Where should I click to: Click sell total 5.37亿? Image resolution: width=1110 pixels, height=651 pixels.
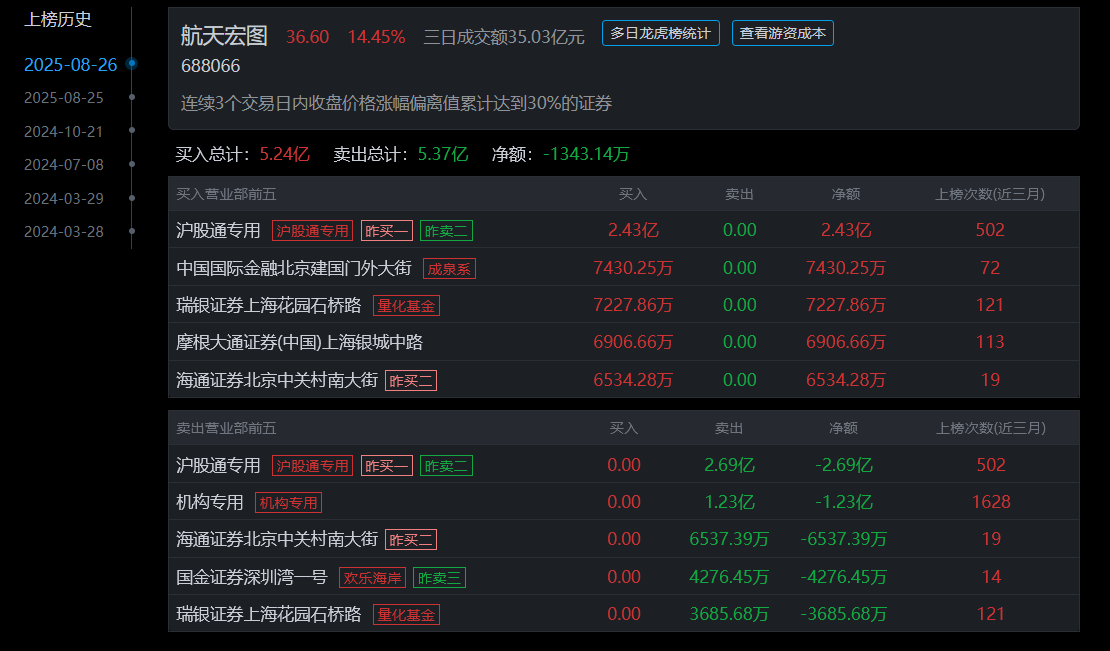pos(443,154)
